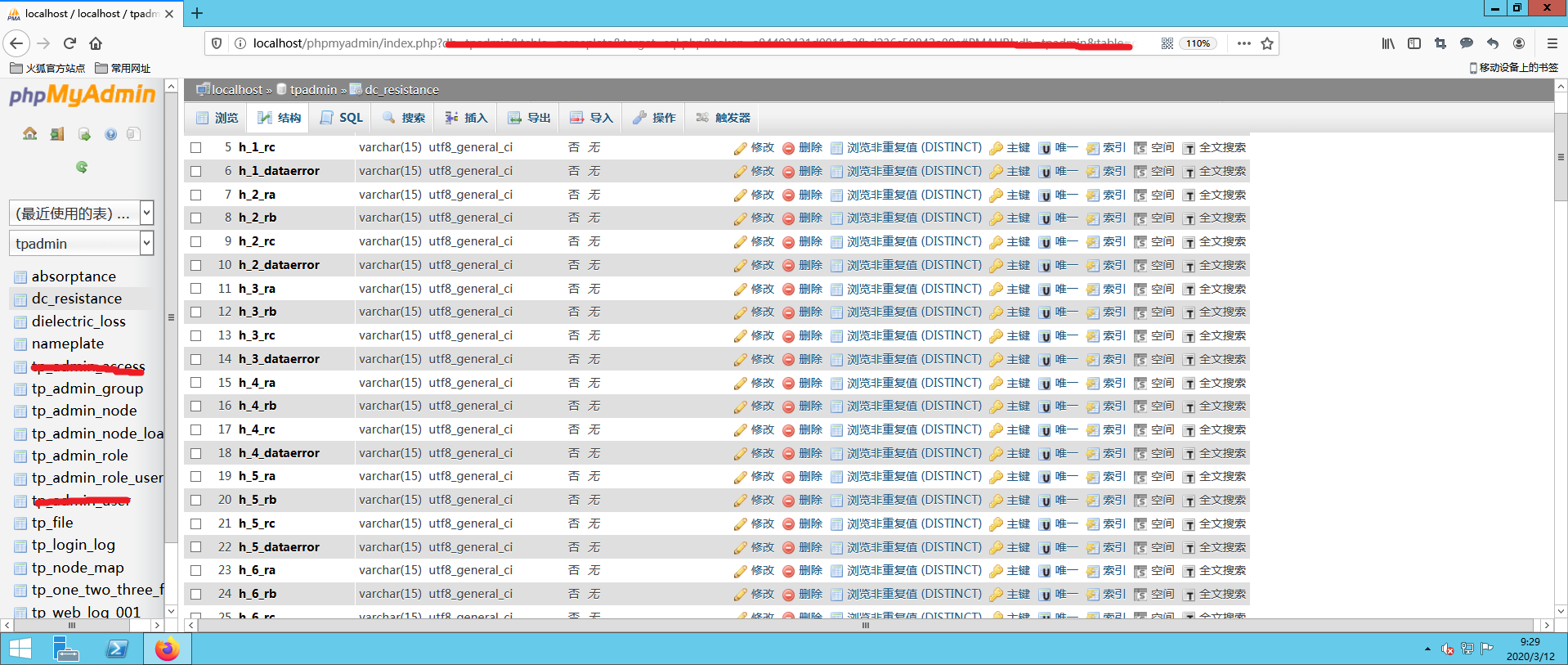Open tp_login_log table in sidebar

click(x=74, y=545)
